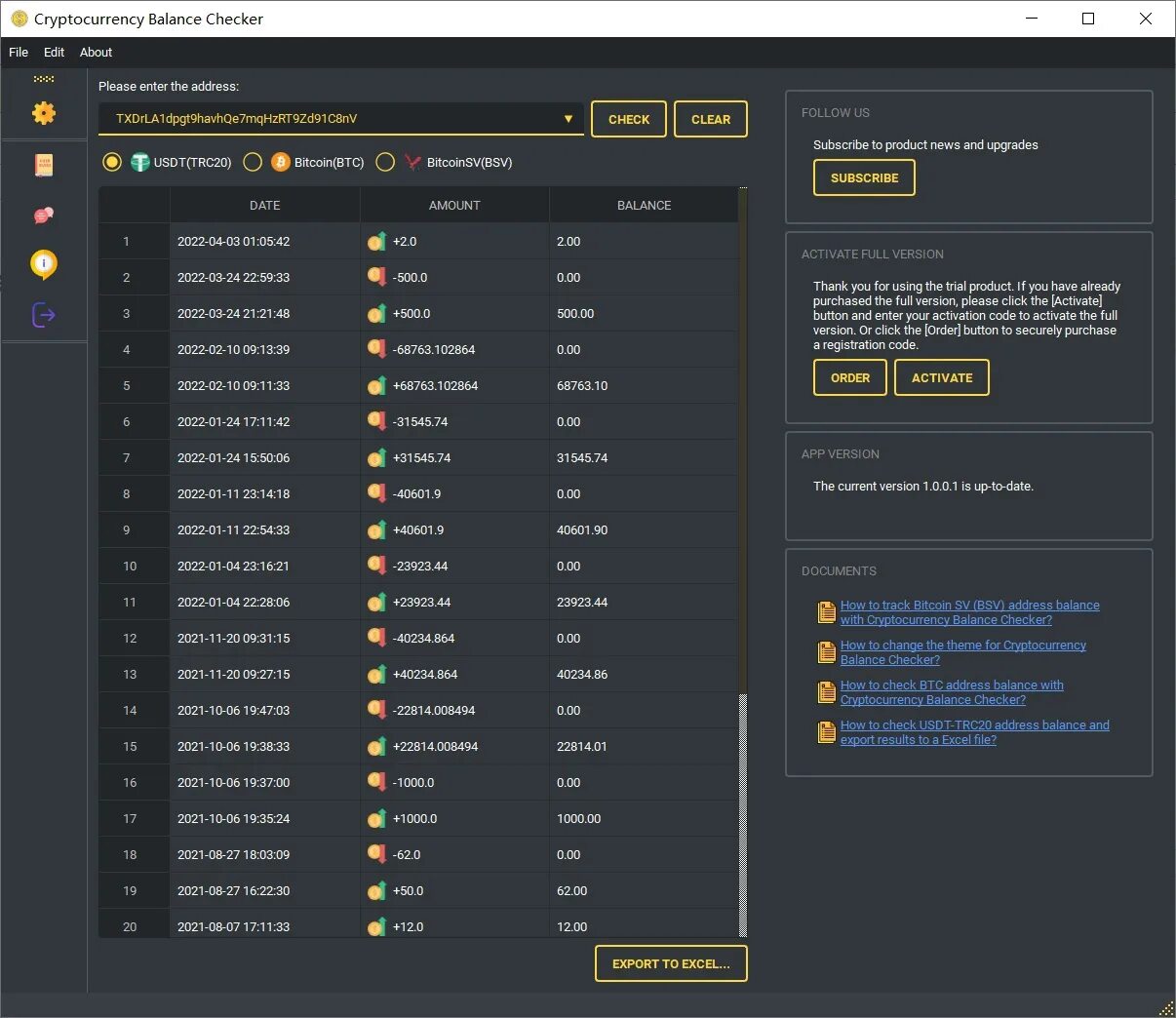This screenshot has height=1018, width=1176.
Task: Click the ORDER button
Action: click(850, 377)
